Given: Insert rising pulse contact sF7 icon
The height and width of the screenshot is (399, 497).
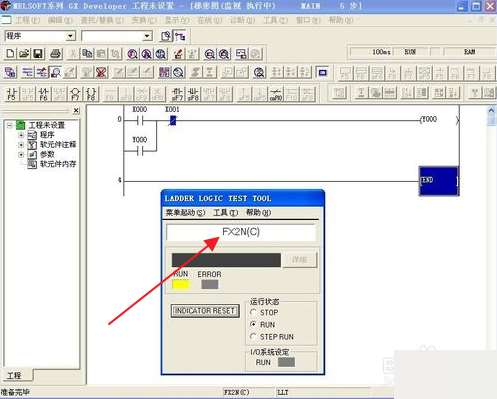Looking at the screenshot, I should [178, 94].
